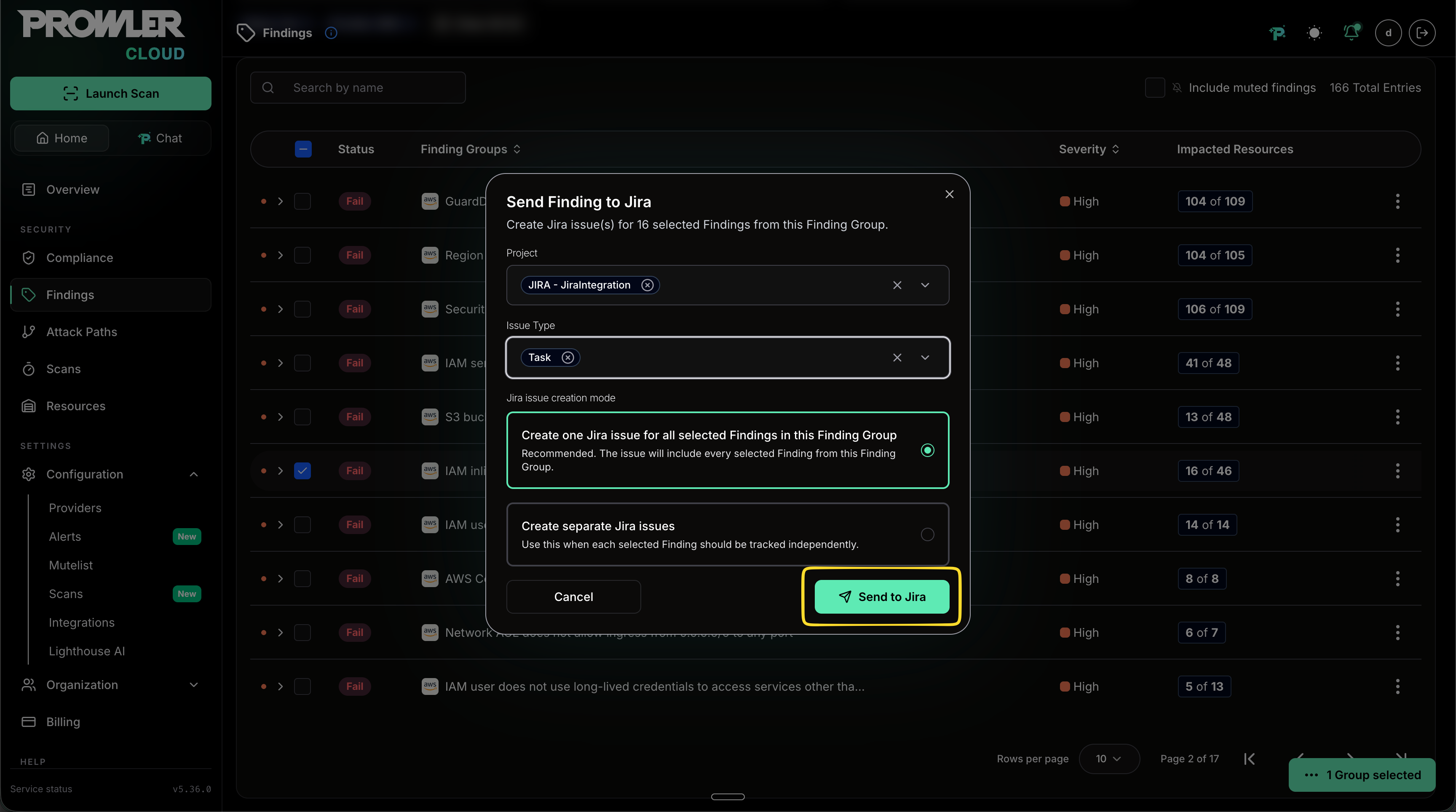
Task: Click the Search by name field
Action: coord(358,88)
